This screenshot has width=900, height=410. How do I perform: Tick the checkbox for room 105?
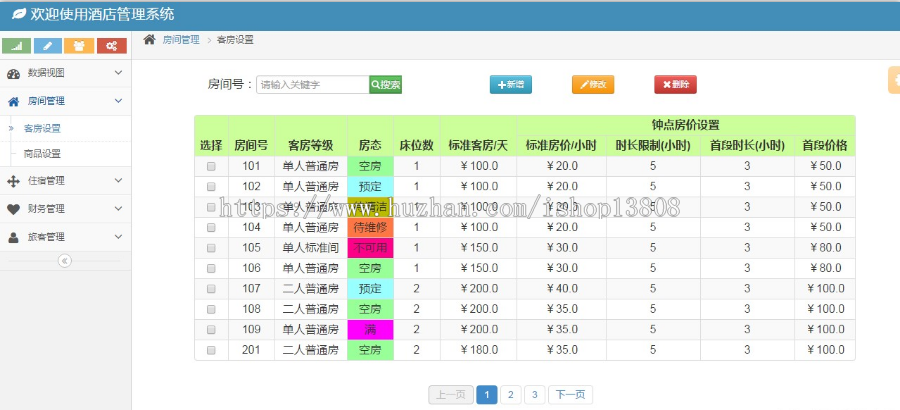(211, 248)
